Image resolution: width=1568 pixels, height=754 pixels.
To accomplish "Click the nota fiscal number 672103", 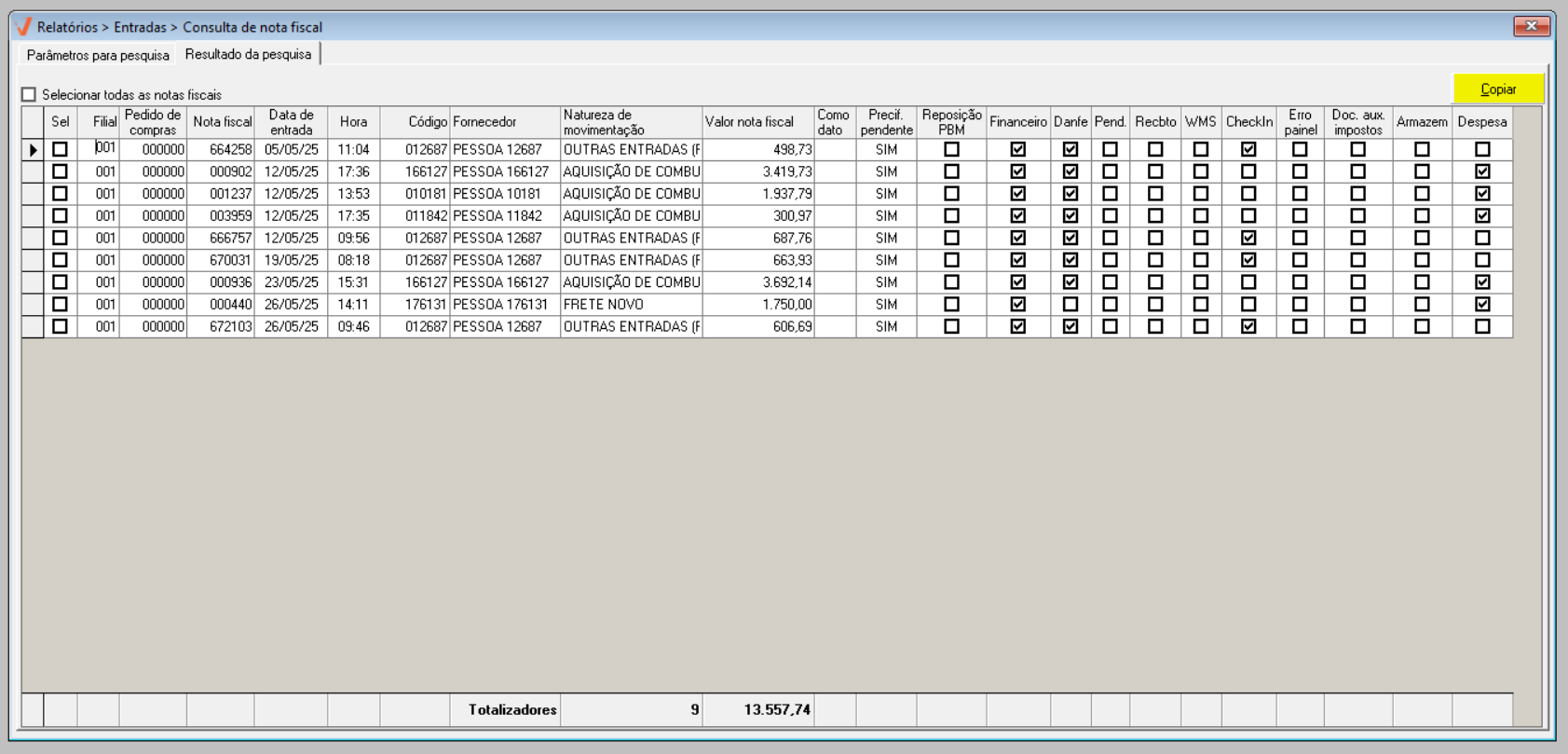I will 222,327.
